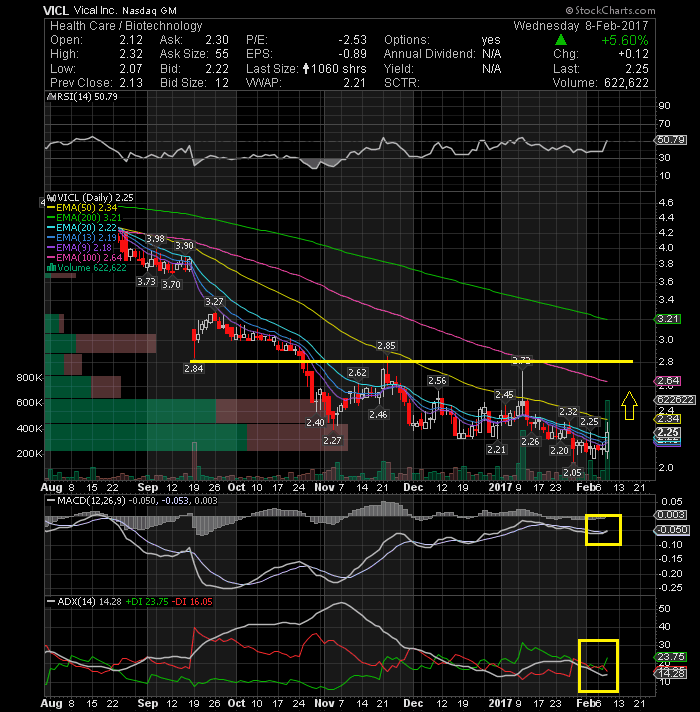700x712 pixels.
Task: Click the 2.20 price low label
Action: click(x=559, y=450)
